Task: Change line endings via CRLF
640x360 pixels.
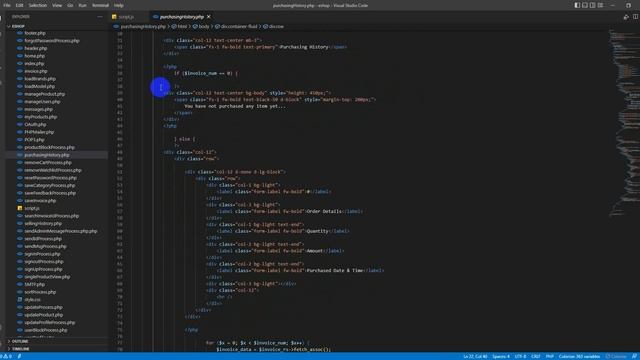Action: point(536,356)
